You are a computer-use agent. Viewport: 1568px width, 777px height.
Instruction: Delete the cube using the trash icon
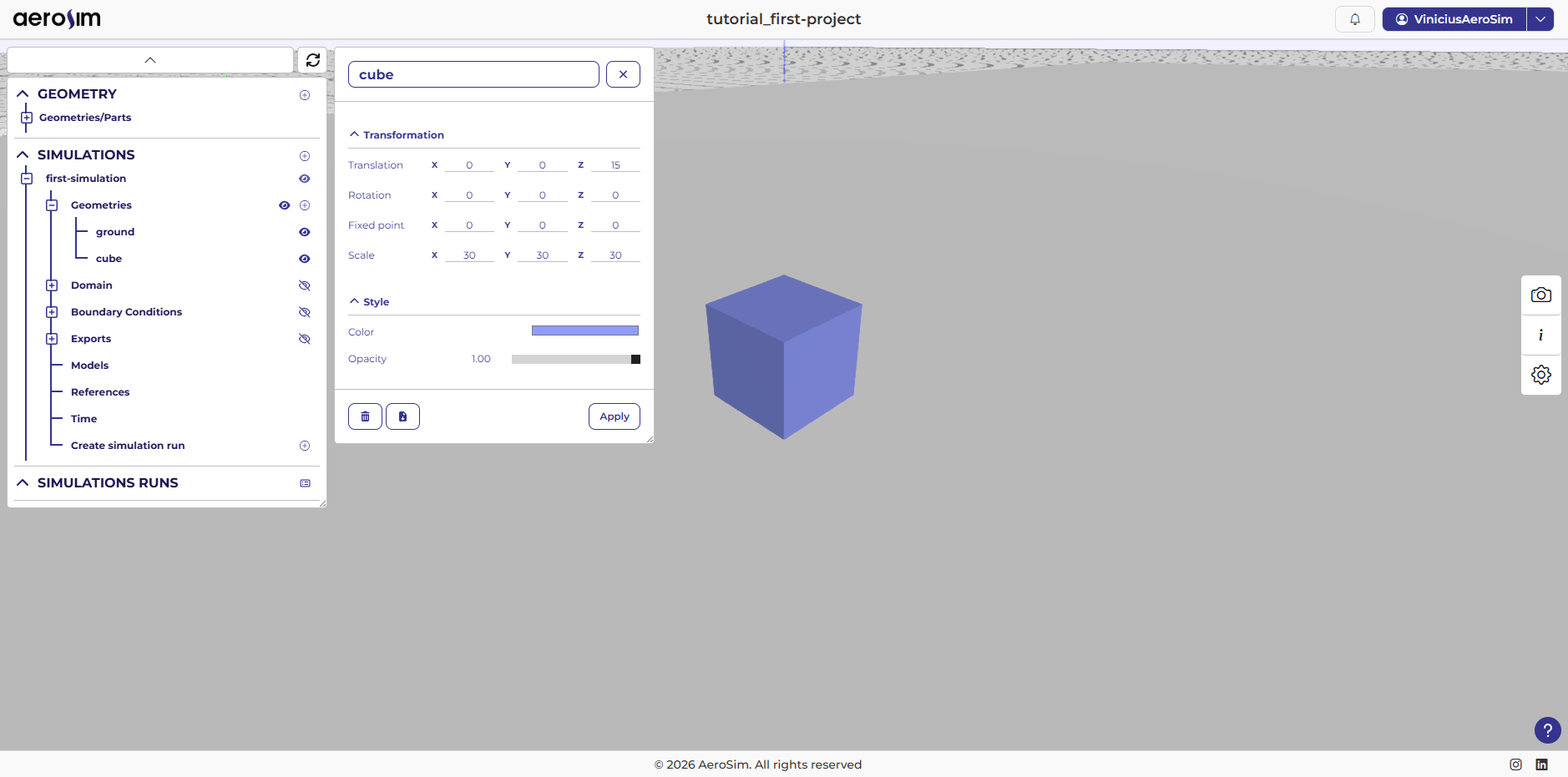tap(365, 416)
